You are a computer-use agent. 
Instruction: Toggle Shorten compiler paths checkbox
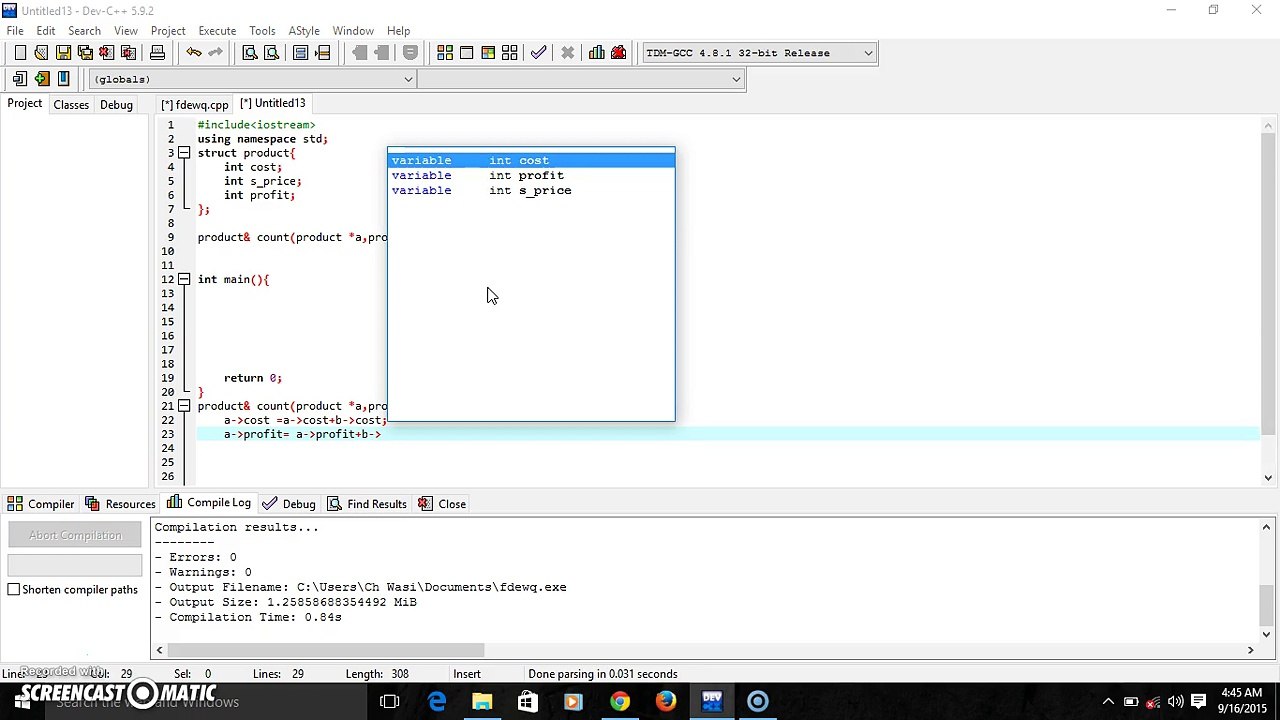[x=14, y=590]
